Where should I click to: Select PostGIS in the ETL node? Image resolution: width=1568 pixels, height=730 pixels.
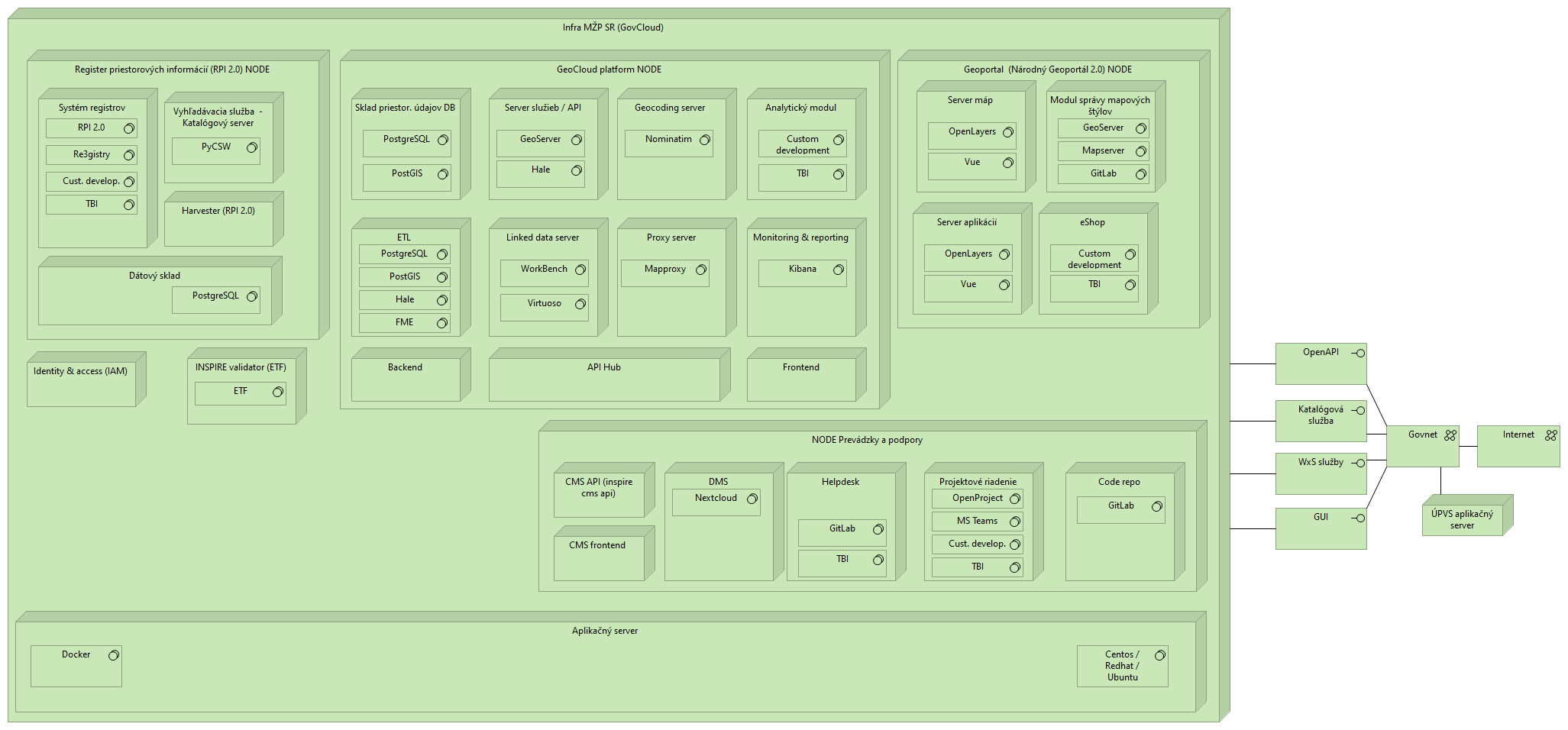404,276
